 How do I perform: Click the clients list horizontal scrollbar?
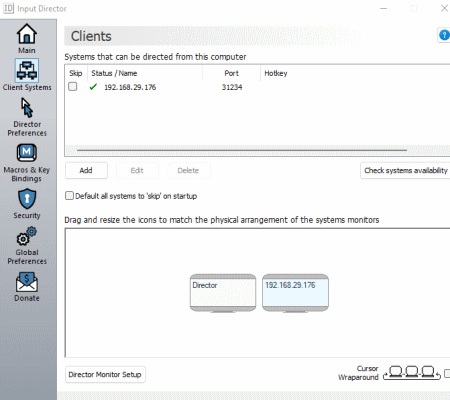tap(242, 150)
